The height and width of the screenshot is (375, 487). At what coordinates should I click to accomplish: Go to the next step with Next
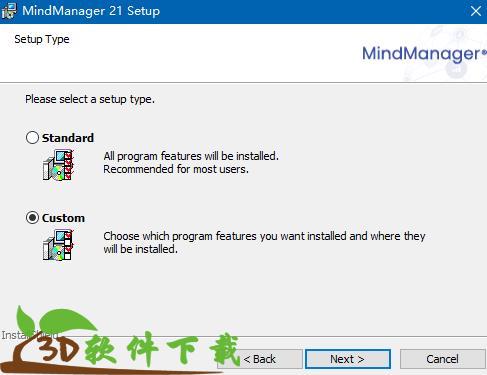point(348,359)
